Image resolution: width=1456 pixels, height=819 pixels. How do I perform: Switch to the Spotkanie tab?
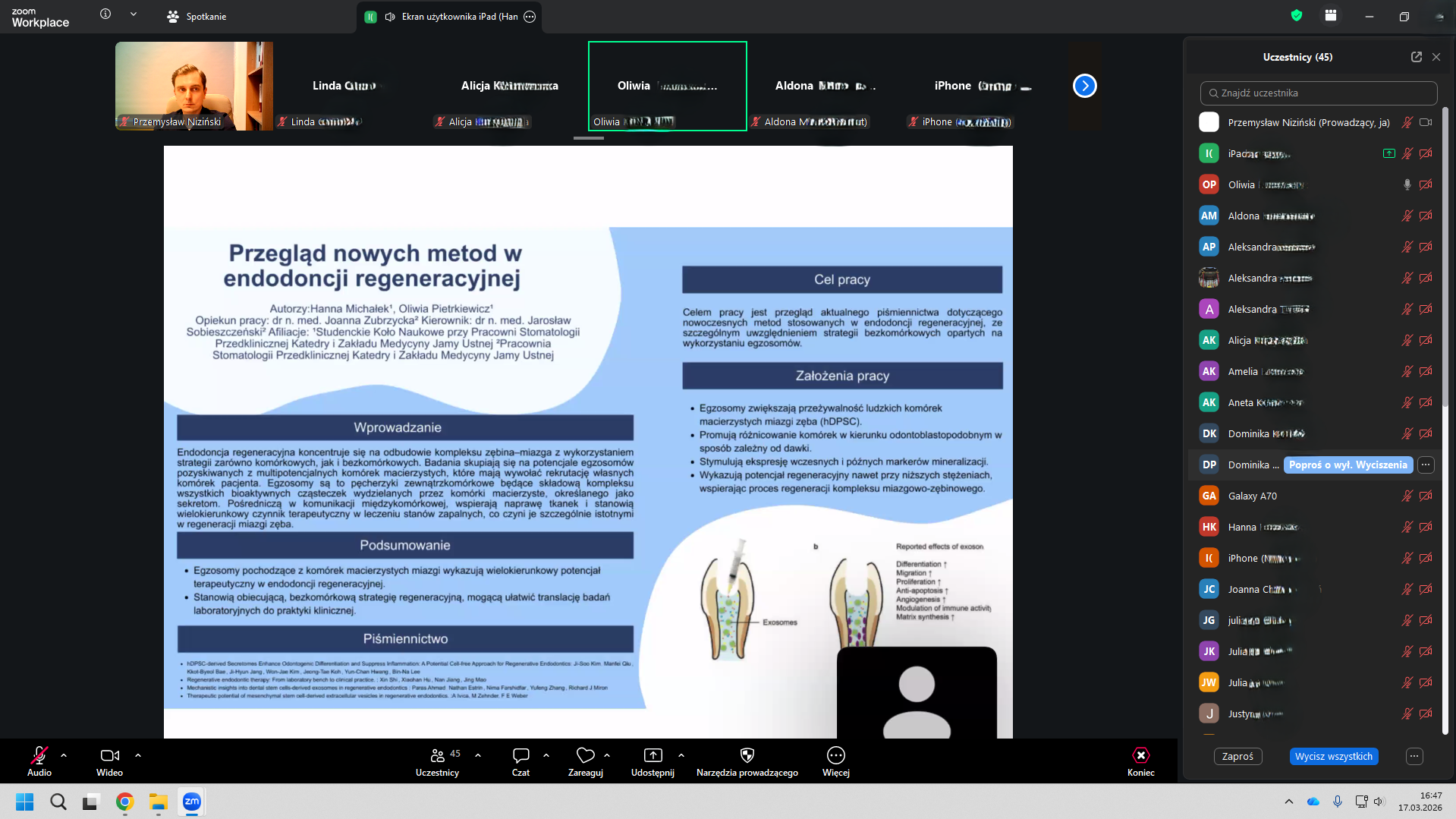[x=197, y=17]
